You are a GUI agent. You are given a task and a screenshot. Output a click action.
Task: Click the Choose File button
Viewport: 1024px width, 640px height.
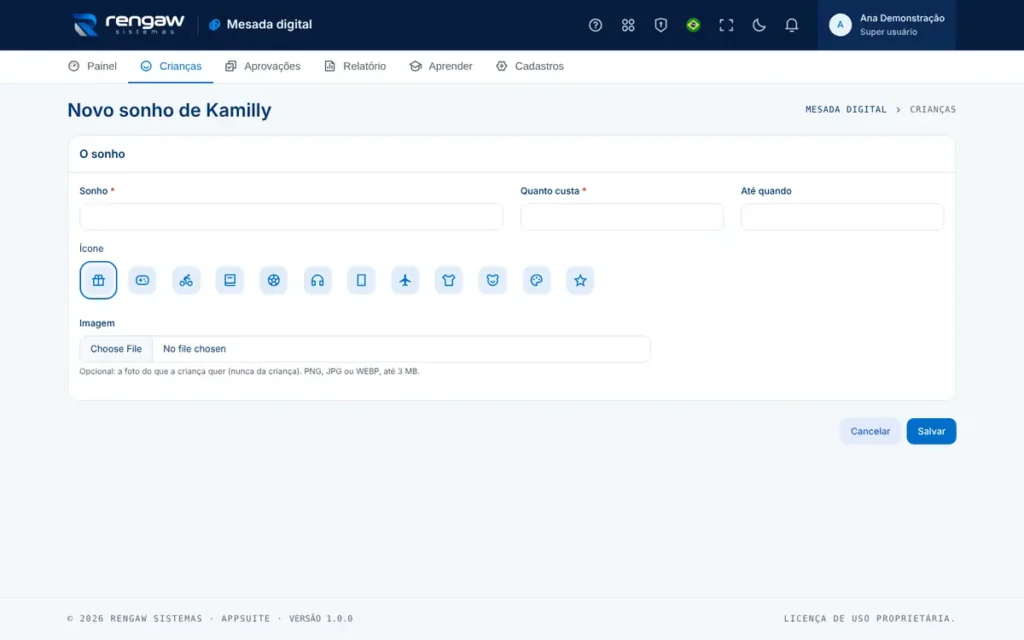tap(116, 349)
